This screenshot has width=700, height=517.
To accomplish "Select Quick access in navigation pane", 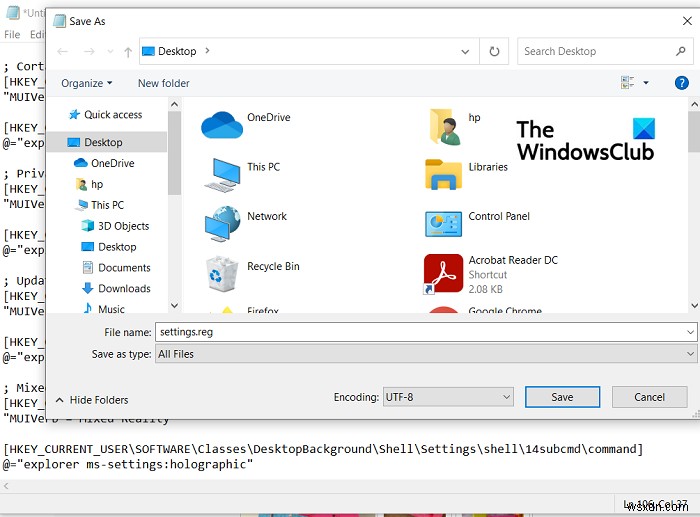I will 105,115.
